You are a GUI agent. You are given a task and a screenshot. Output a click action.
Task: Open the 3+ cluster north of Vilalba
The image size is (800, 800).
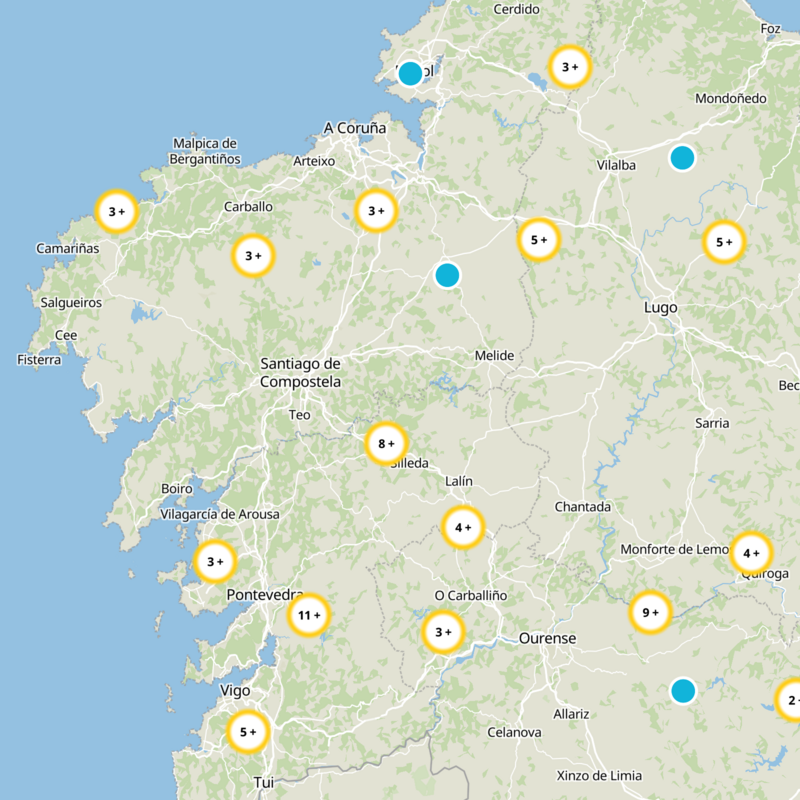[570, 67]
